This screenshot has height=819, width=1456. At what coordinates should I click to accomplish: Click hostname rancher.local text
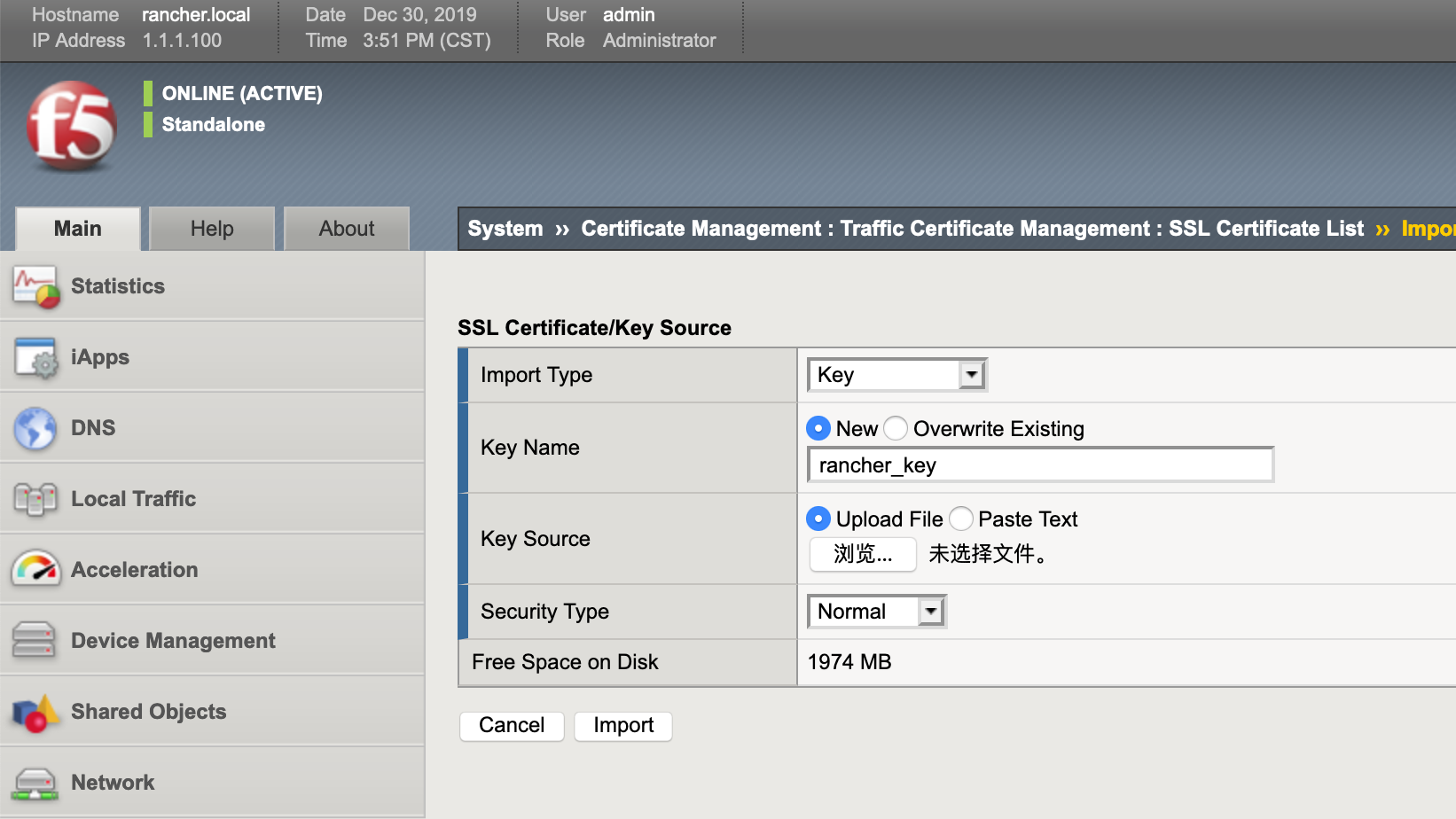(196, 15)
